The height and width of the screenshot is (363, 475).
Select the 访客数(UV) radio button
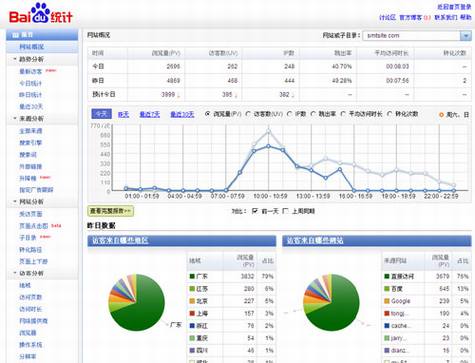click(248, 114)
